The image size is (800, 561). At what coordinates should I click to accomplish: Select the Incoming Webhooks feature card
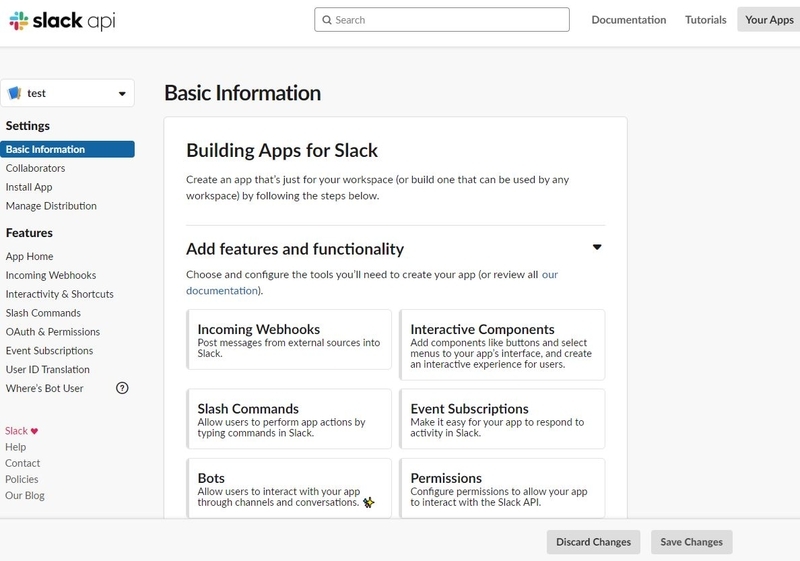point(289,340)
